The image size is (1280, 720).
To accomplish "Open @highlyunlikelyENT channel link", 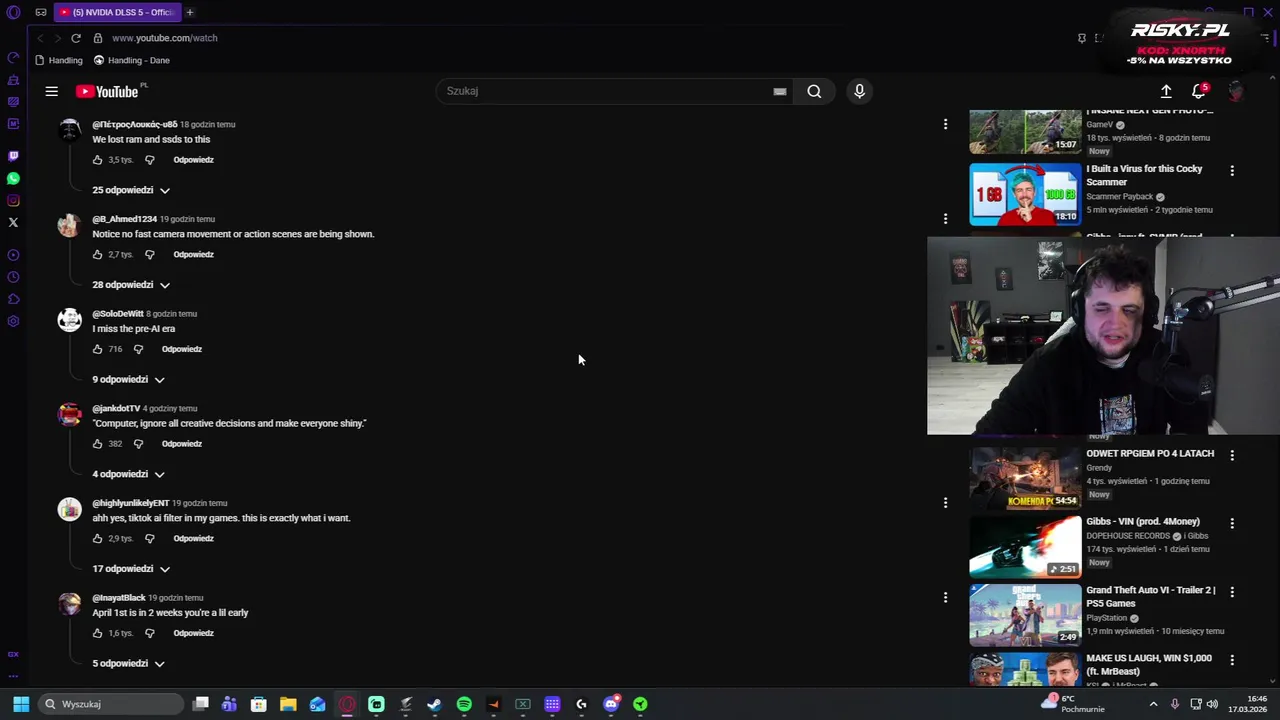I will click(131, 503).
